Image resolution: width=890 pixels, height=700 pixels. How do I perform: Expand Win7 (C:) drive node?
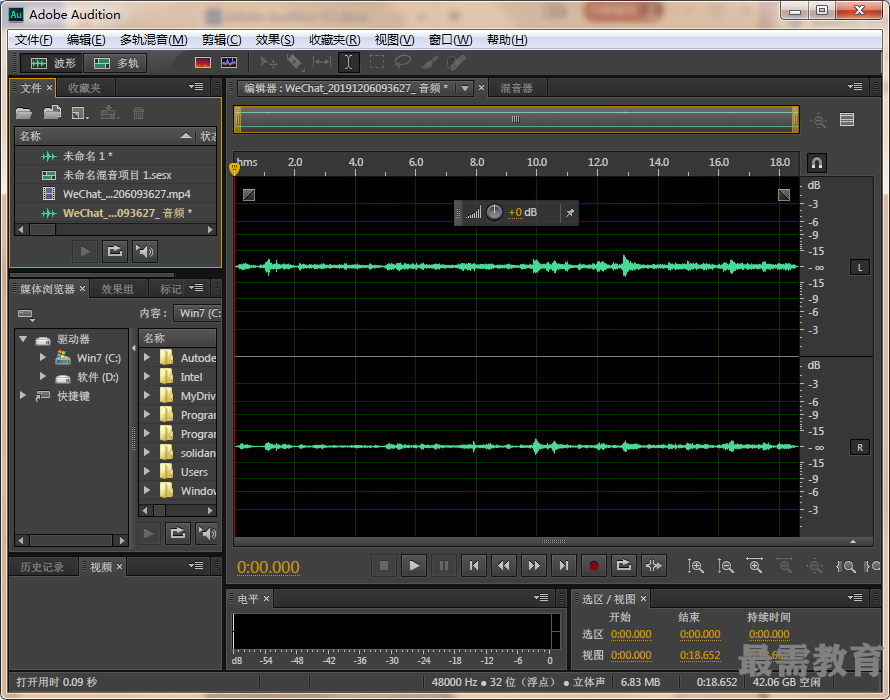(43, 358)
